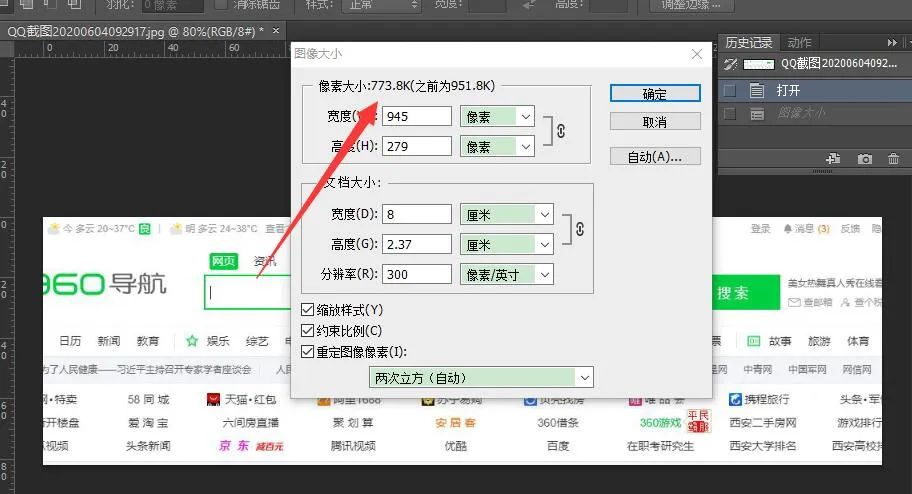Open the pixel width unit dropdown (像素)
This screenshot has width=912, height=494.
(497, 116)
